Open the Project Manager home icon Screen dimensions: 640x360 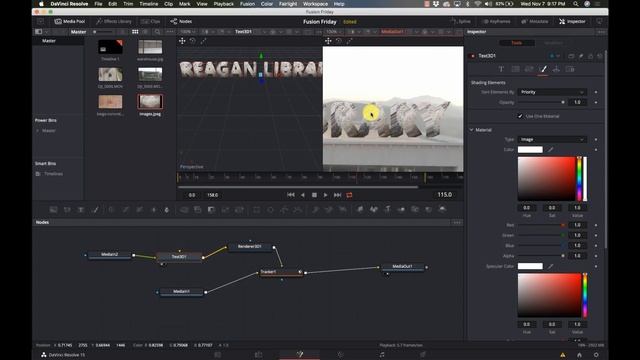click(x=579, y=355)
